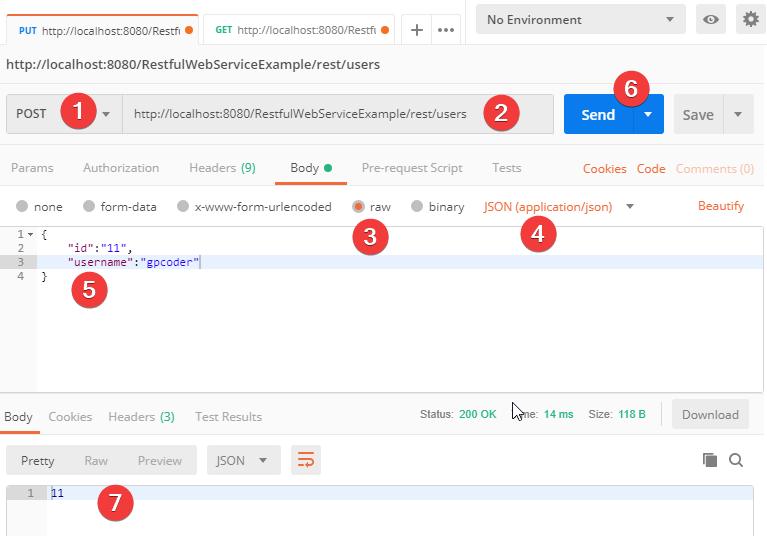Copy response body with copy icon

710,460
